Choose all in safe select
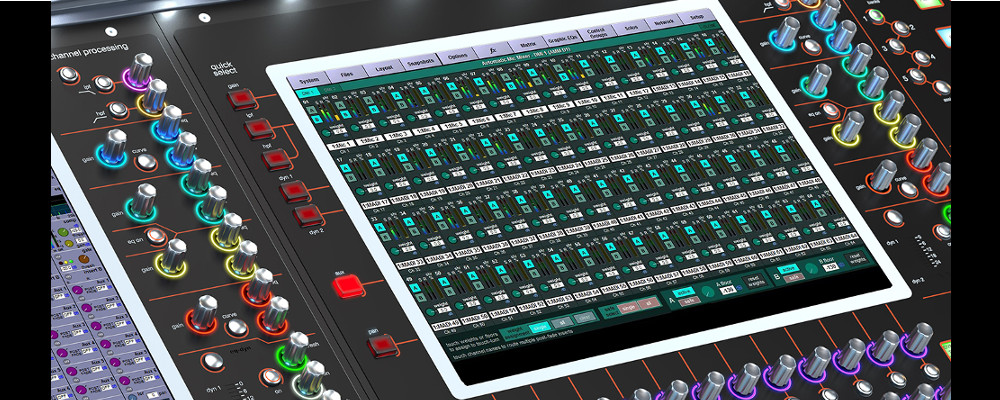1000x400 pixels. click(x=648, y=303)
